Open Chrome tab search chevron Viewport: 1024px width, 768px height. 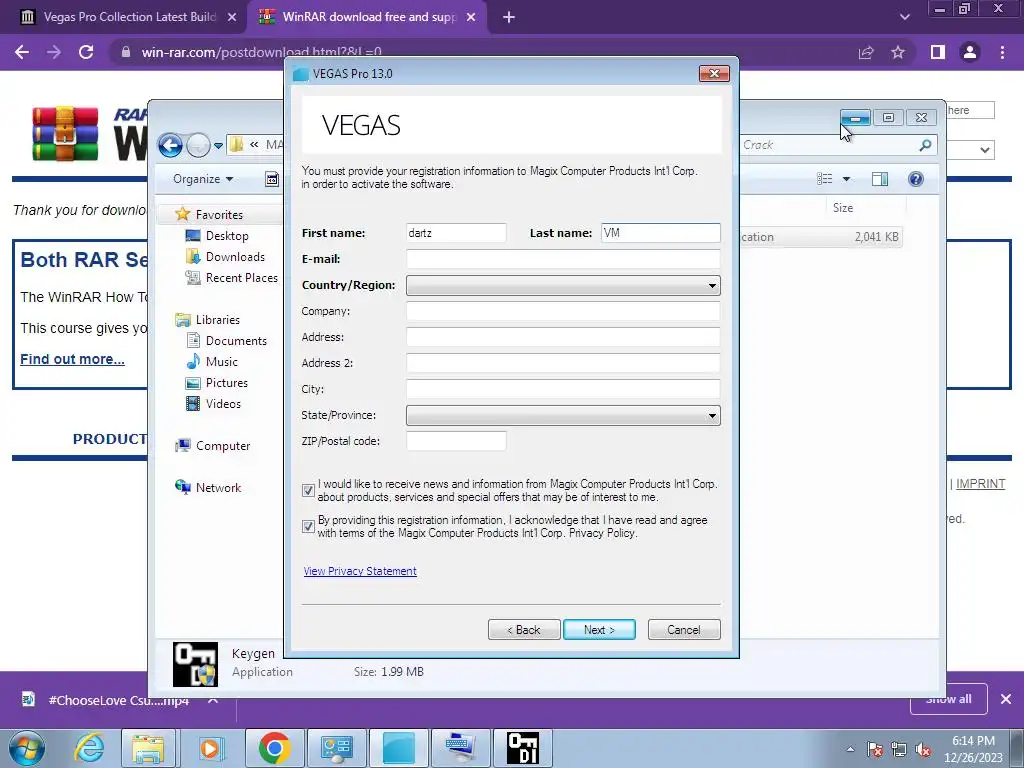[904, 17]
